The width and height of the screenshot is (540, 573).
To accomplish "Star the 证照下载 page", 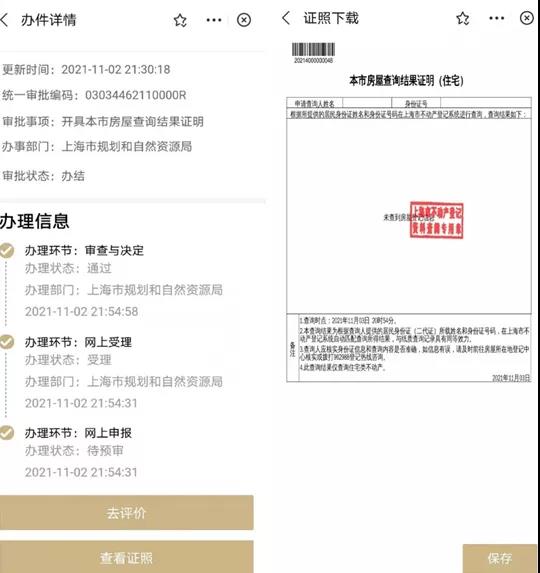I will (x=463, y=18).
